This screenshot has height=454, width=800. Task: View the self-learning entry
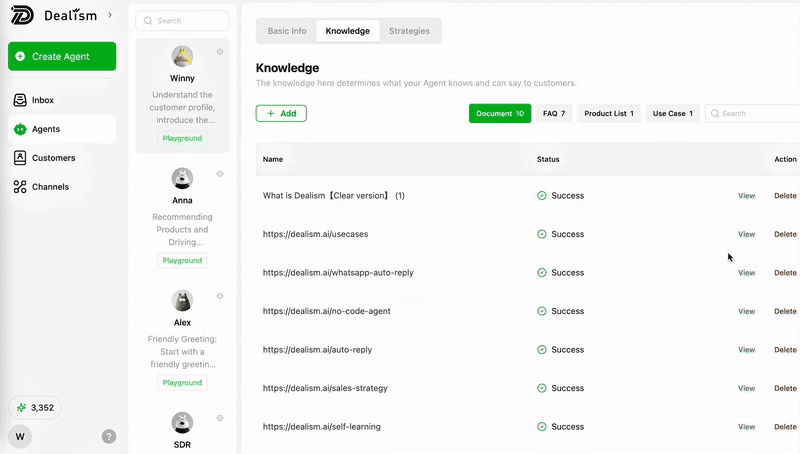(746, 427)
